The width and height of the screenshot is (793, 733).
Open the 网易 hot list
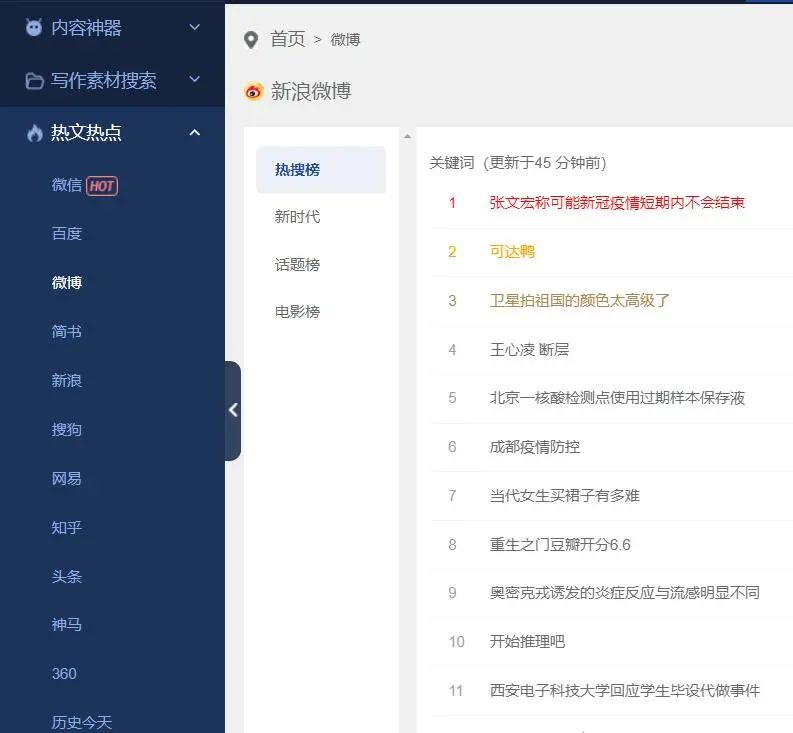67,478
